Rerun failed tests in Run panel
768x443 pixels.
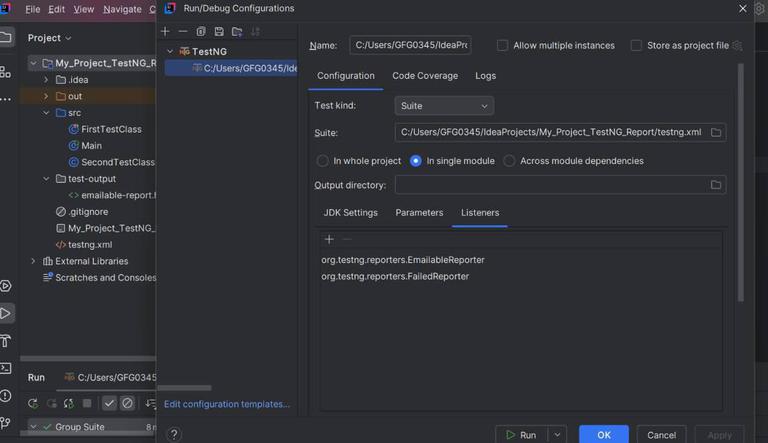(51, 403)
